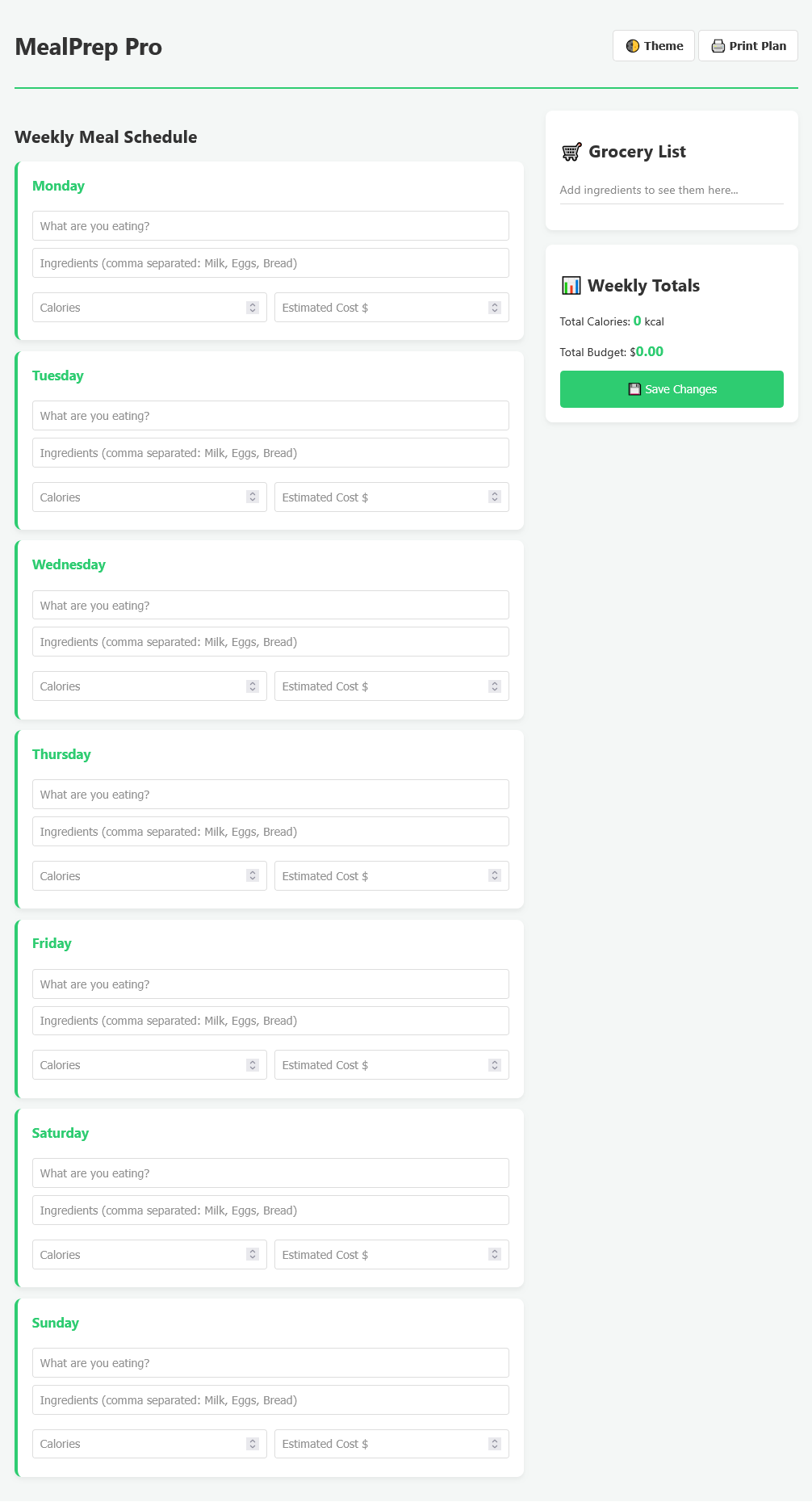Image resolution: width=812 pixels, height=1502 pixels.
Task: Click Monday Calories spinner arrows
Action: coord(253,308)
